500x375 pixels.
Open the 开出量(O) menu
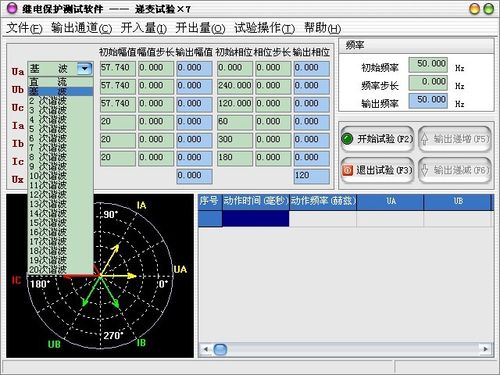tap(200, 28)
